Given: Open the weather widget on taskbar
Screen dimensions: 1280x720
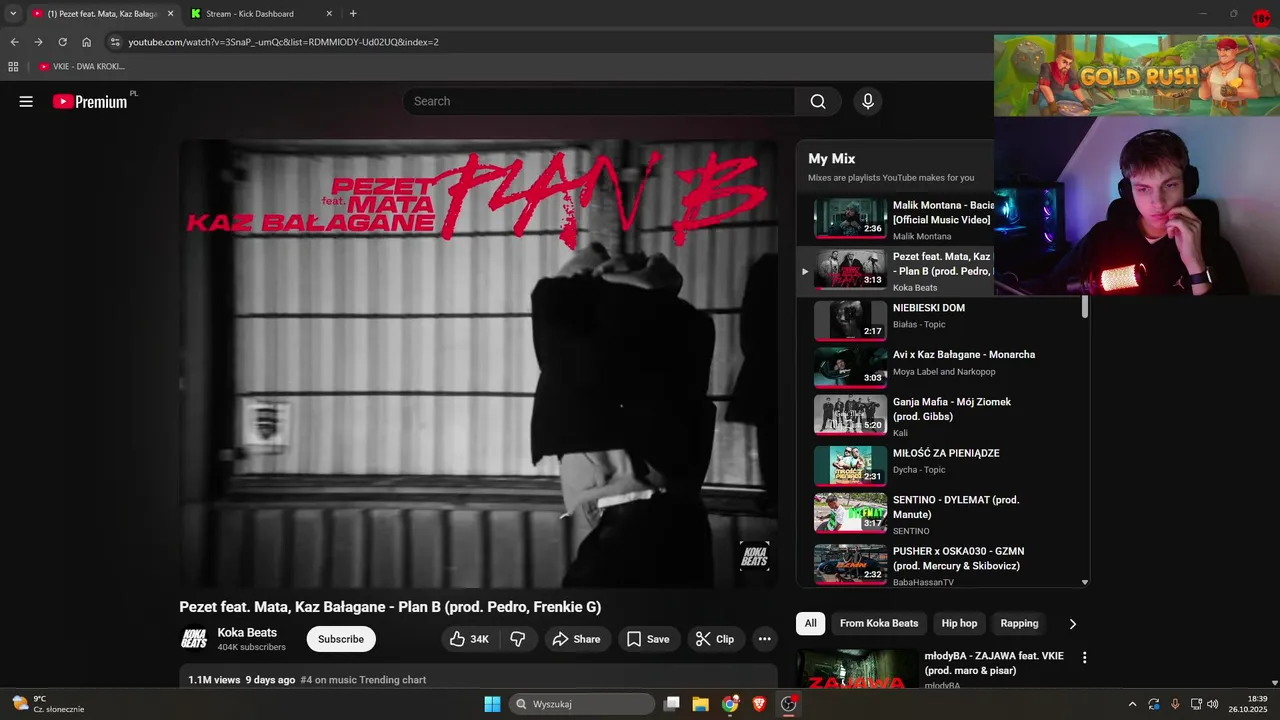Looking at the screenshot, I should pyautogui.click(x=48, y=704).
